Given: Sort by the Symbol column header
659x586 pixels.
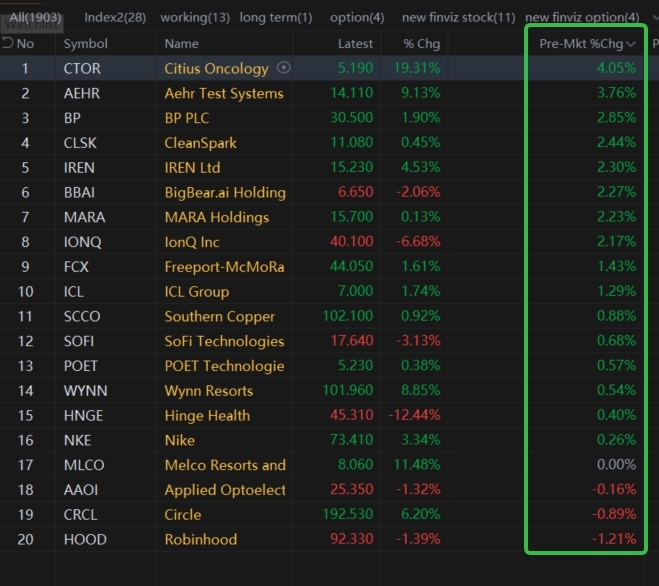Looking at the screenshot, I should point(85,44).
